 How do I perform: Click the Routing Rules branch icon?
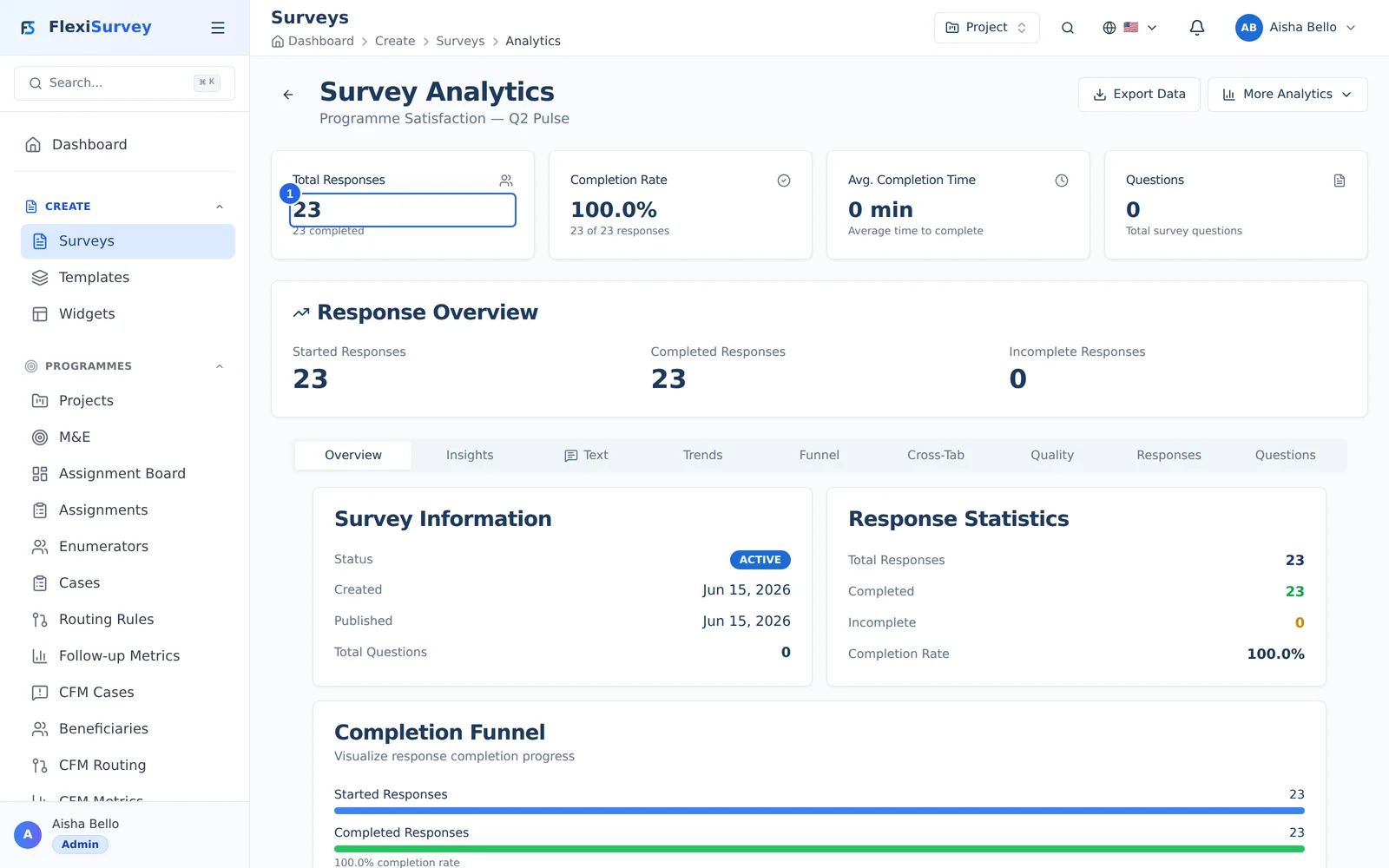(x=40, y=620)
